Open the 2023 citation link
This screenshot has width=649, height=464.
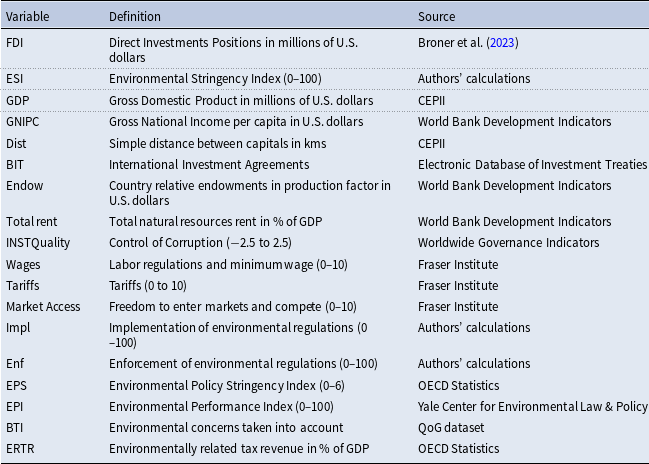[x=497, y=42]
